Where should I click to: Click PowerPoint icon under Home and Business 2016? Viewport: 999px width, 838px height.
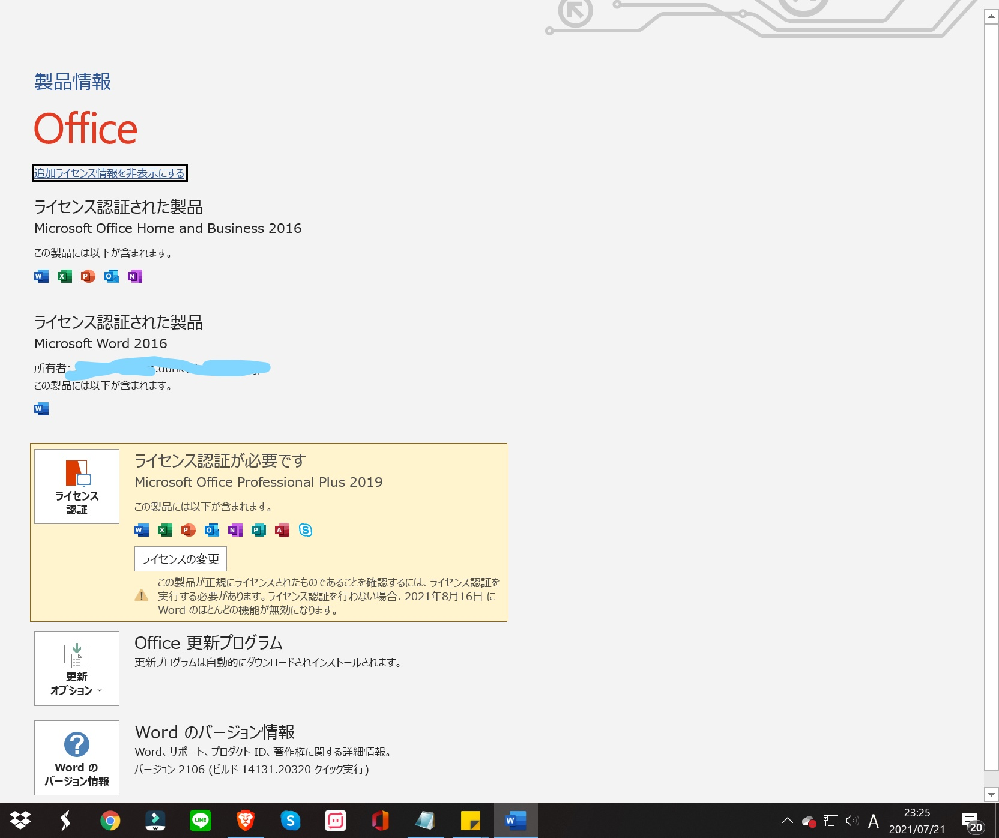[x=88, y=276]
